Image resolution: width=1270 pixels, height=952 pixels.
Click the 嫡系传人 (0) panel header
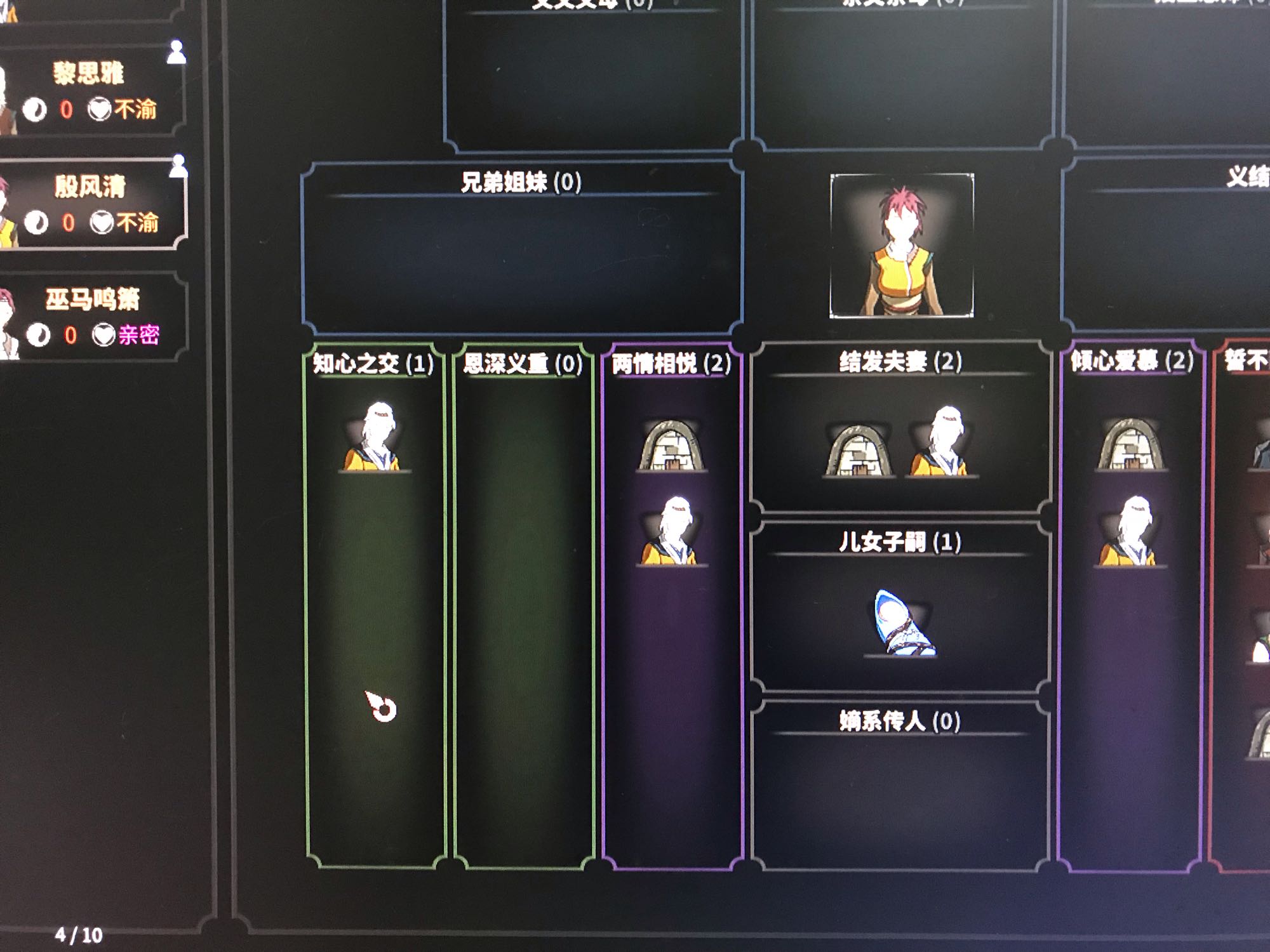pos(900,721)
